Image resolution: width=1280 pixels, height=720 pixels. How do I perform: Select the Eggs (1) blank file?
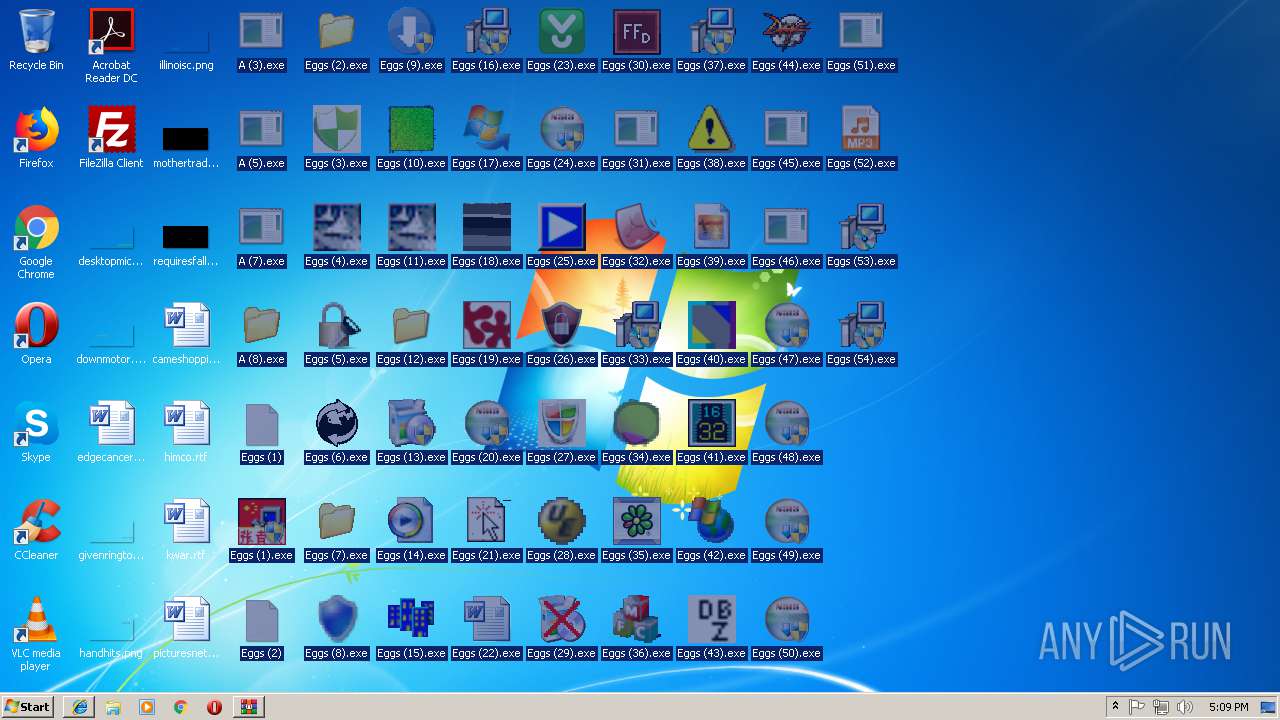tap(261, 424)
